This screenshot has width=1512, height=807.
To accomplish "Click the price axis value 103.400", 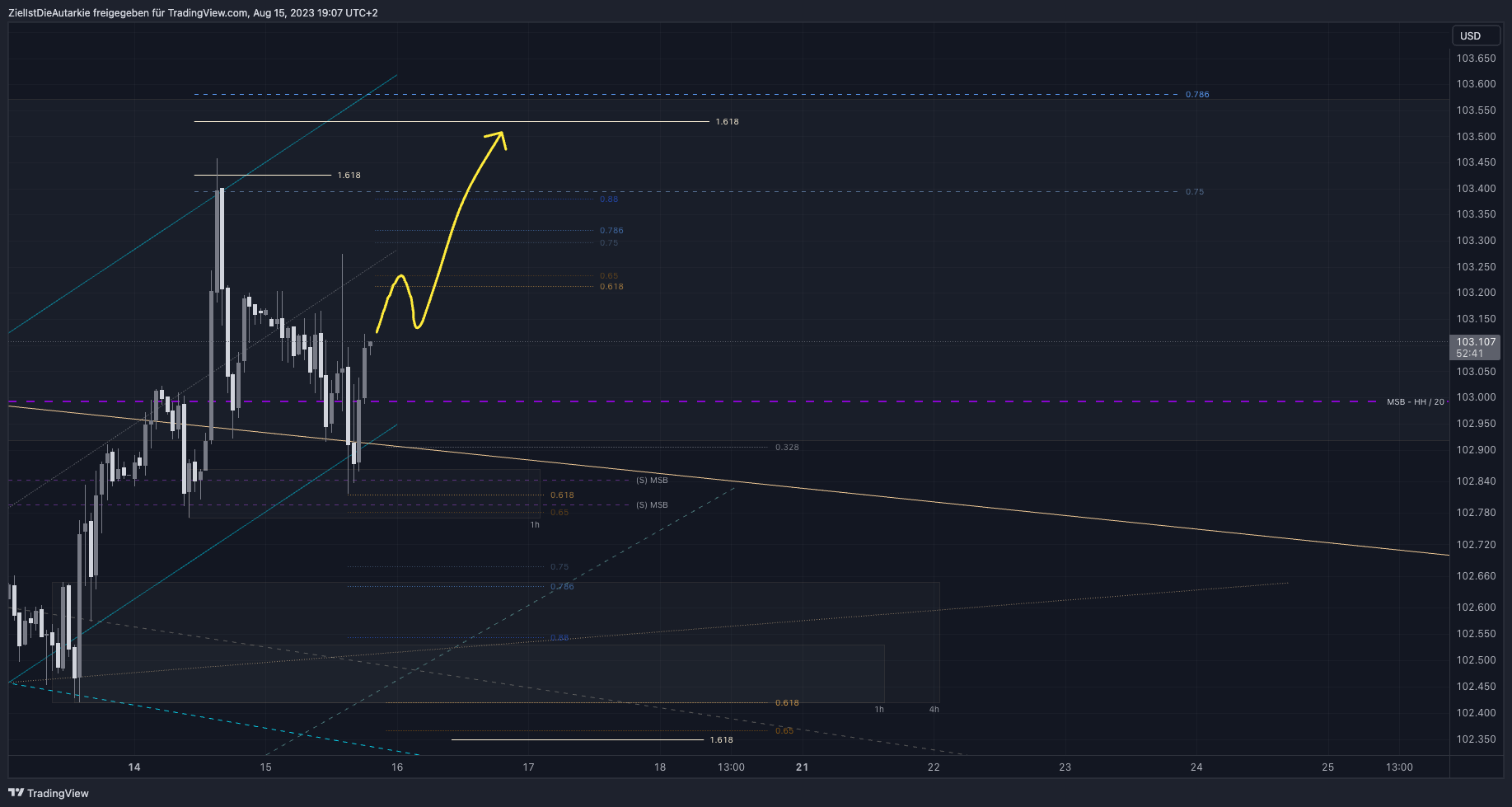I will tap(1476, 189).
